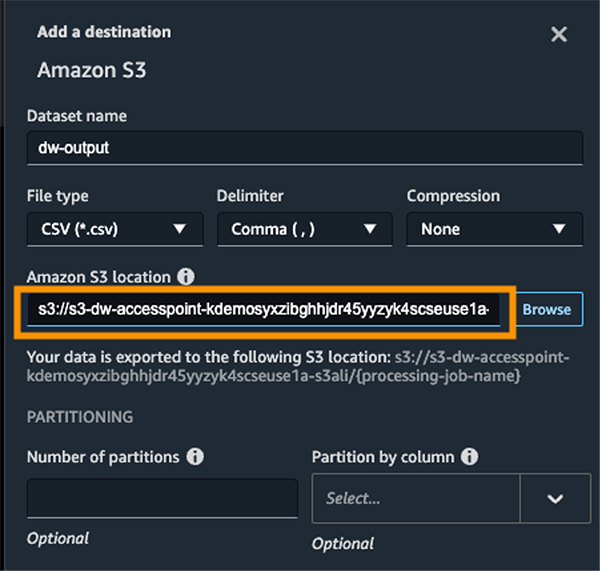Close the Add a destination panel
This screenshot has width=600, height=571.
pyautogui.click(x=559, y=35)
